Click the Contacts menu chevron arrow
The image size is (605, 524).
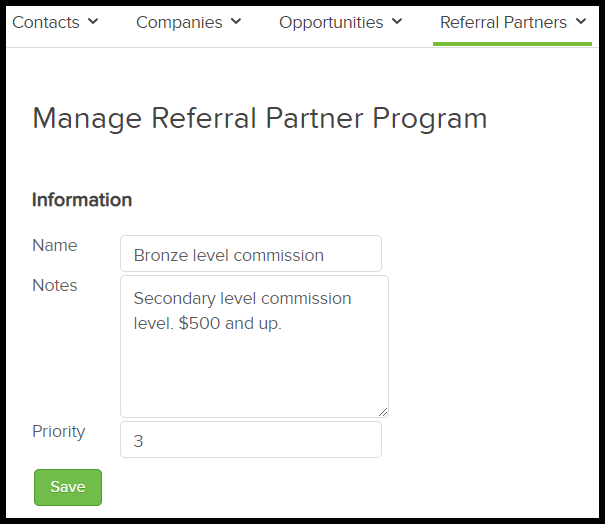(93, 21)
